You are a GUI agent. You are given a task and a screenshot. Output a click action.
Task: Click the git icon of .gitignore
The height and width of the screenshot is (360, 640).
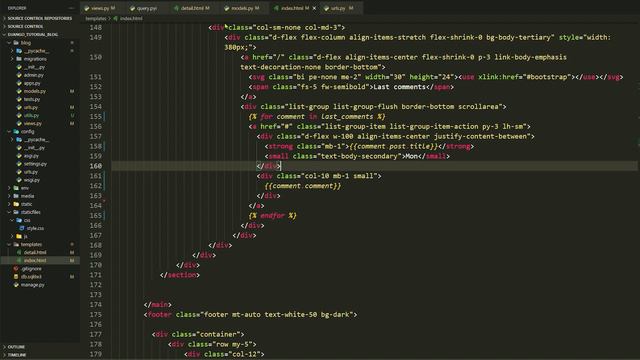[16, 269]
